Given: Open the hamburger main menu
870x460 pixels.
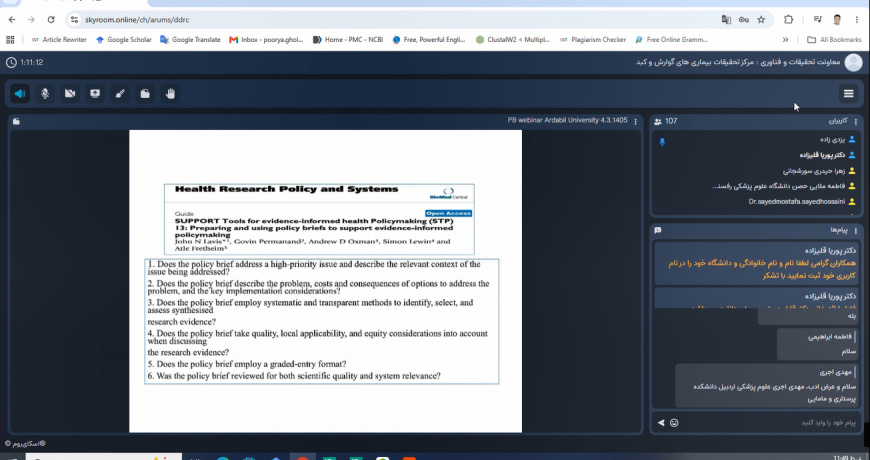Looking at the screenshot, I should click(x=848, y=94).
